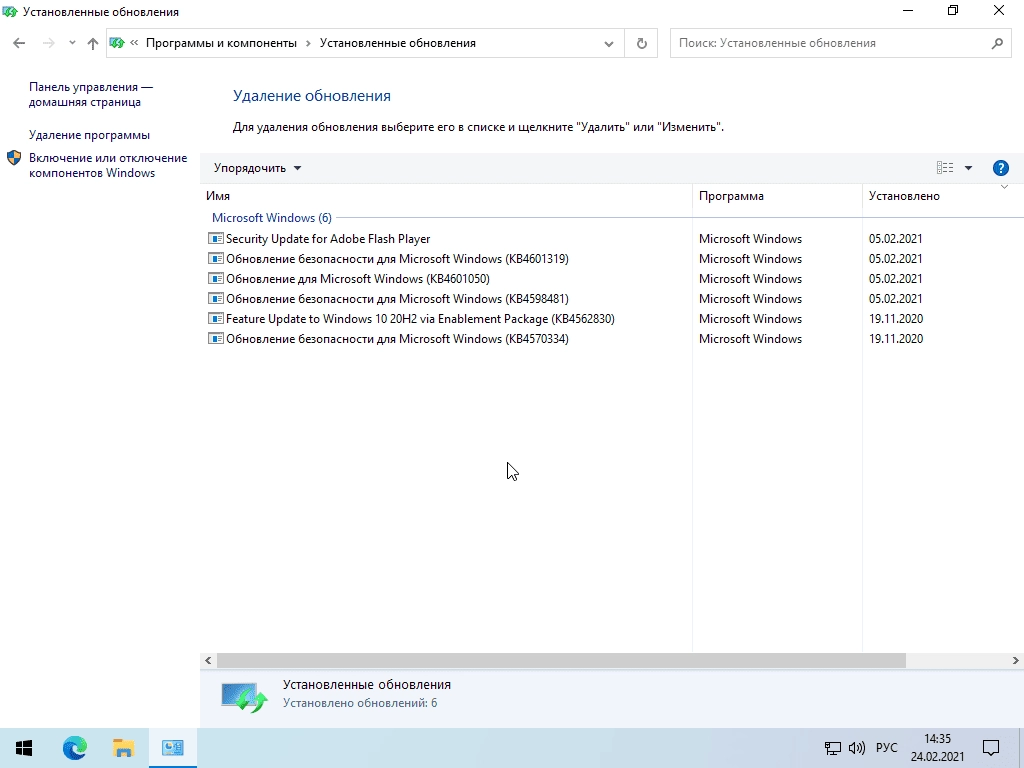1024x768 pixels.
Task: Click horizontal scrollbar thumb
Action: [x=561, y=660]
